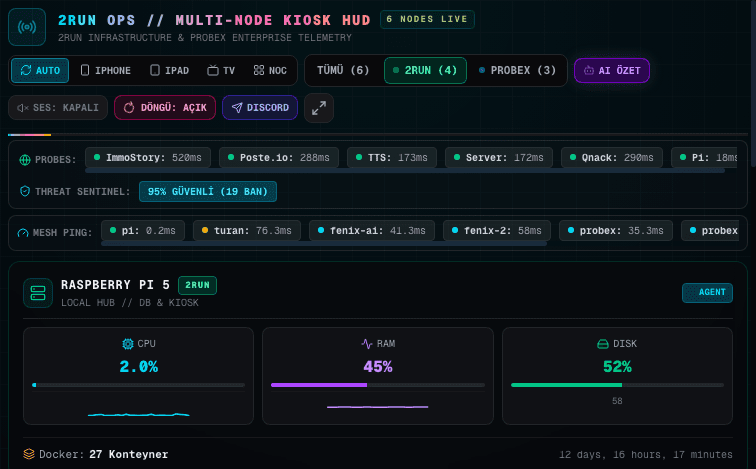This screenshot has width=756, height=469.
Task: Send report via DISCORD button
Action: 260,107
